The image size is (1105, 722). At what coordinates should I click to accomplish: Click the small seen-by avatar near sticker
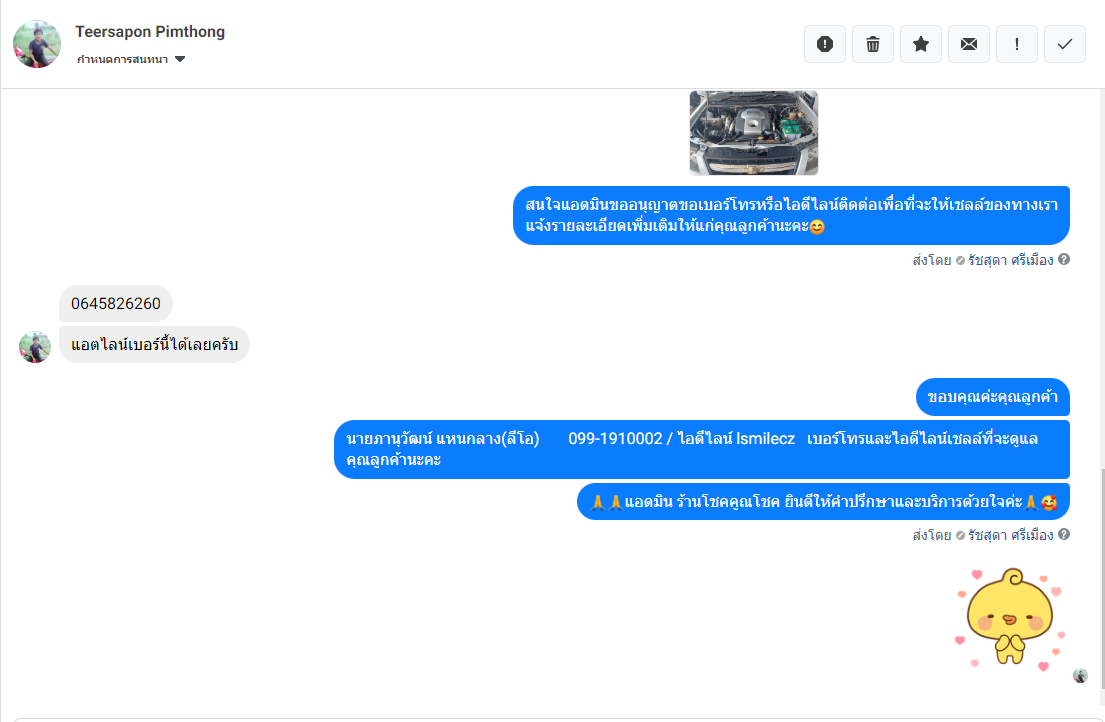[x=1080, y=676]
